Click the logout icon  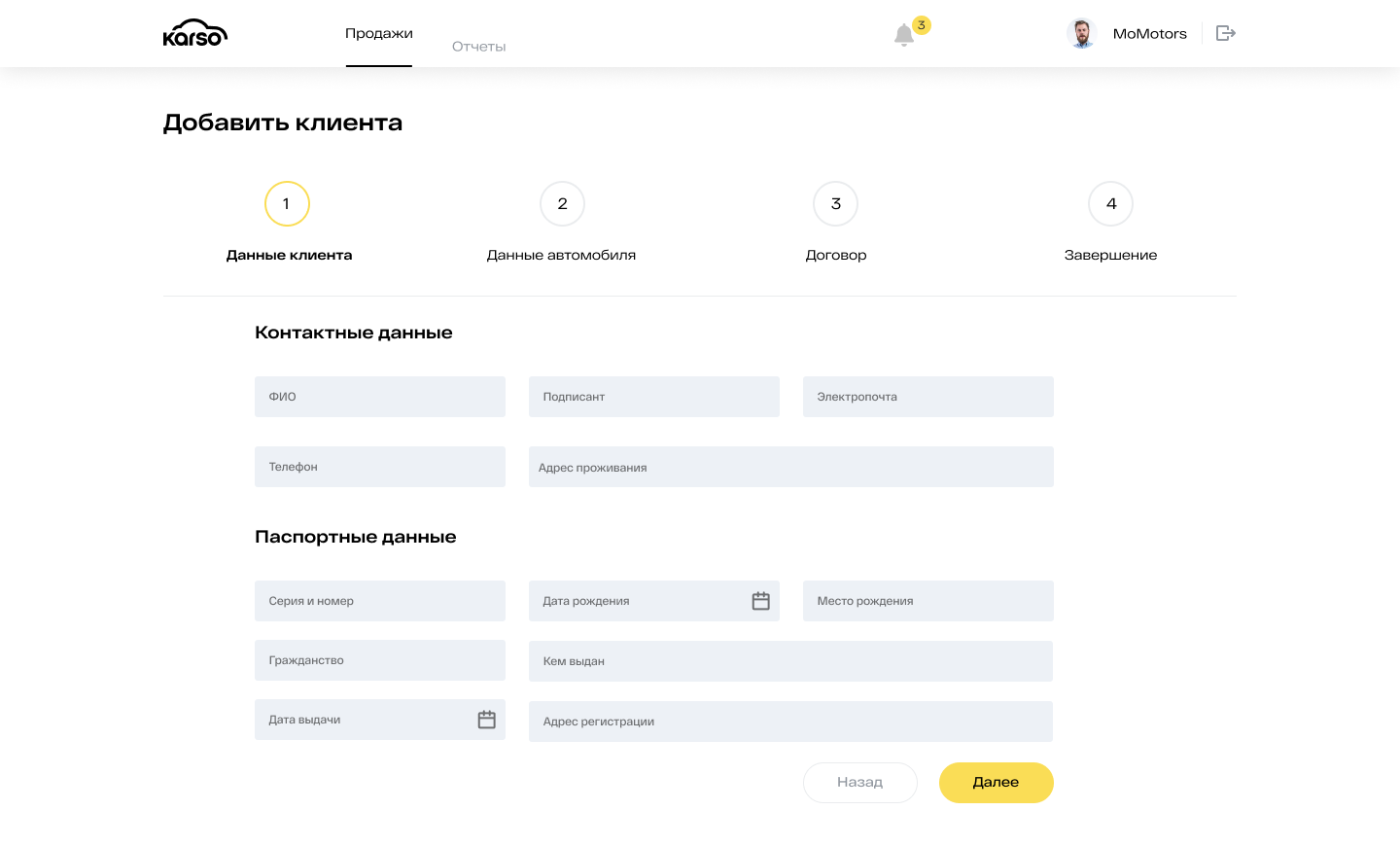pos(1226,33)
